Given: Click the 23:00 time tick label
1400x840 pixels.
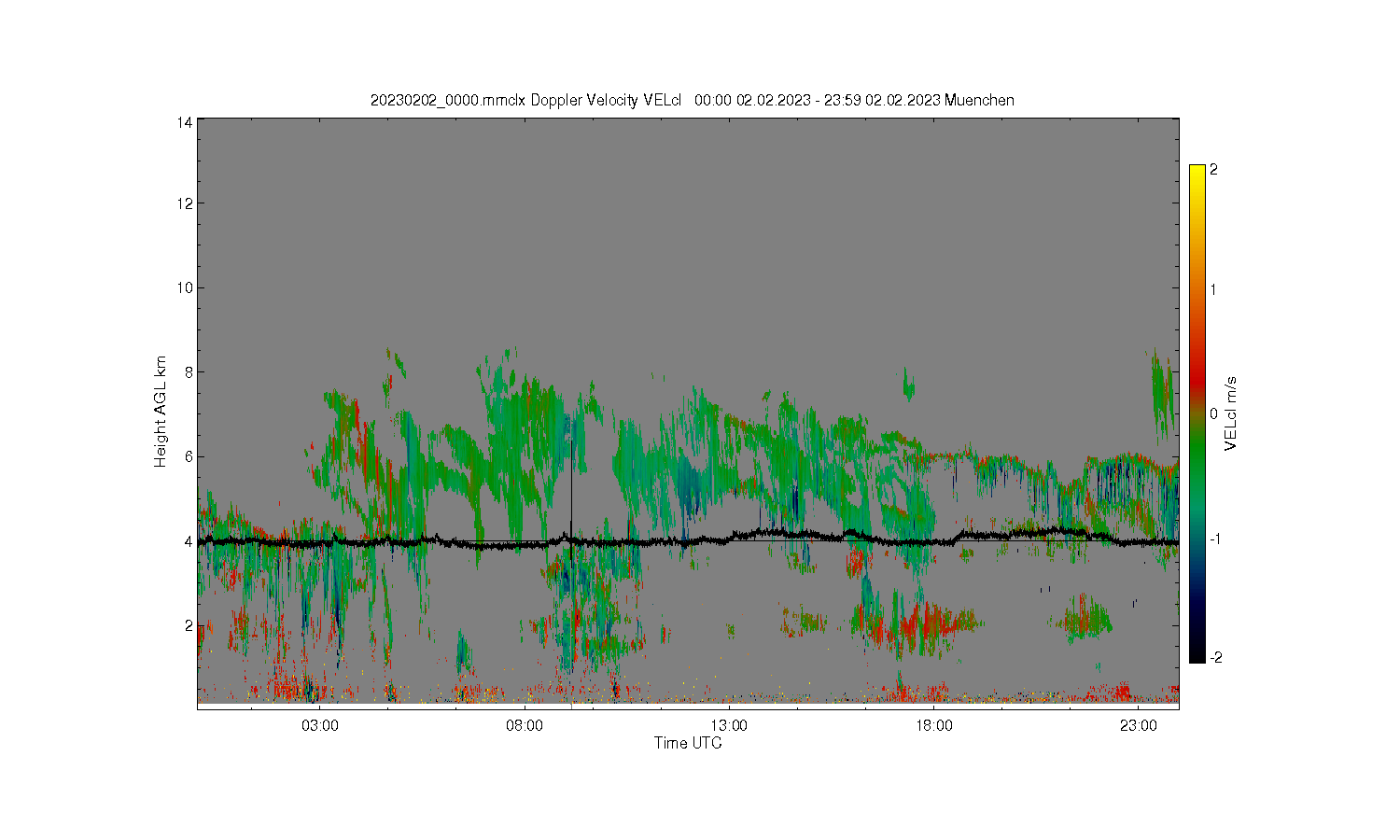Looking at the screenshot, I should pos(1138,726).
